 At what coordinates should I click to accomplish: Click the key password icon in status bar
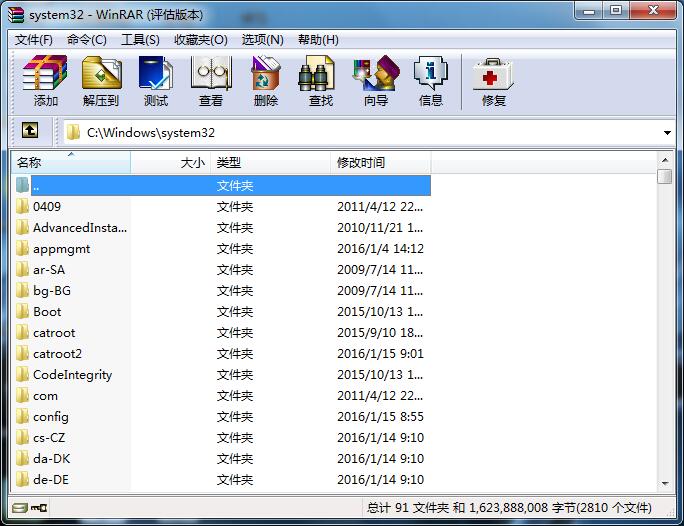click(x=39, y=508)
